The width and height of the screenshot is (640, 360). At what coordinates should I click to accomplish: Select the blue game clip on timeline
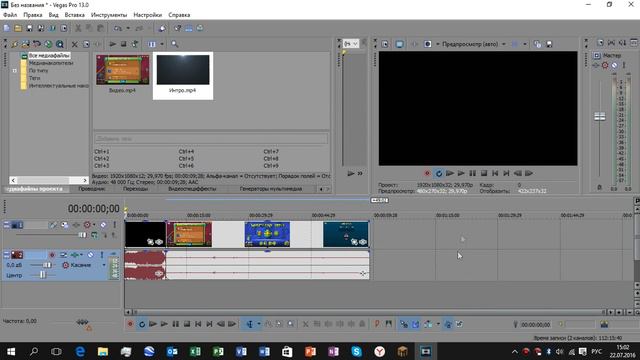[267, 234]
